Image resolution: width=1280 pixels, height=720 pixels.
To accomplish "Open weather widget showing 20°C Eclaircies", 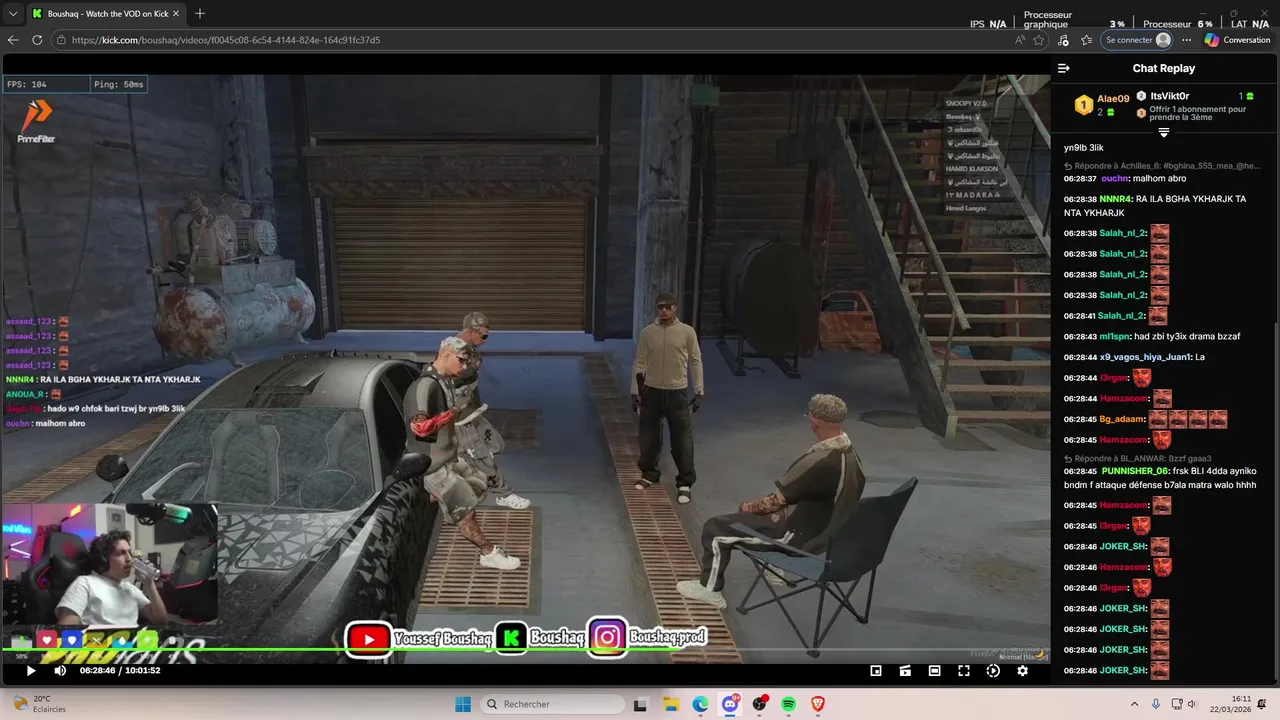I will point(40,704).
